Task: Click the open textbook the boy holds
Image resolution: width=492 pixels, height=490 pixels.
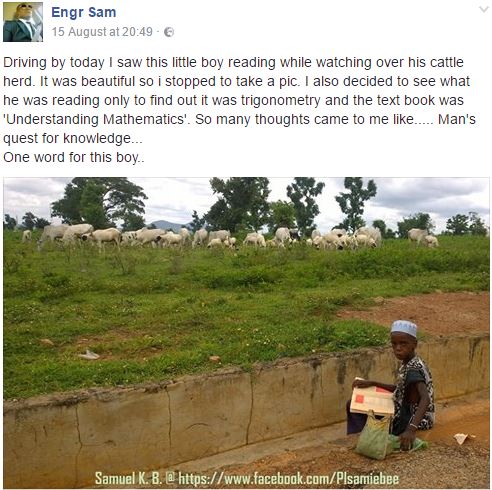Action: [x=373, y=398]
